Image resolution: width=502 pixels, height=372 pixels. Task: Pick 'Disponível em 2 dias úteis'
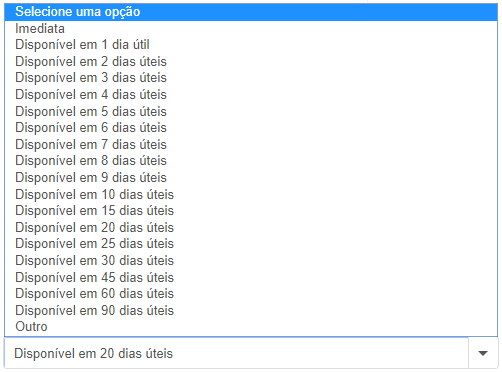click(251, 62)
